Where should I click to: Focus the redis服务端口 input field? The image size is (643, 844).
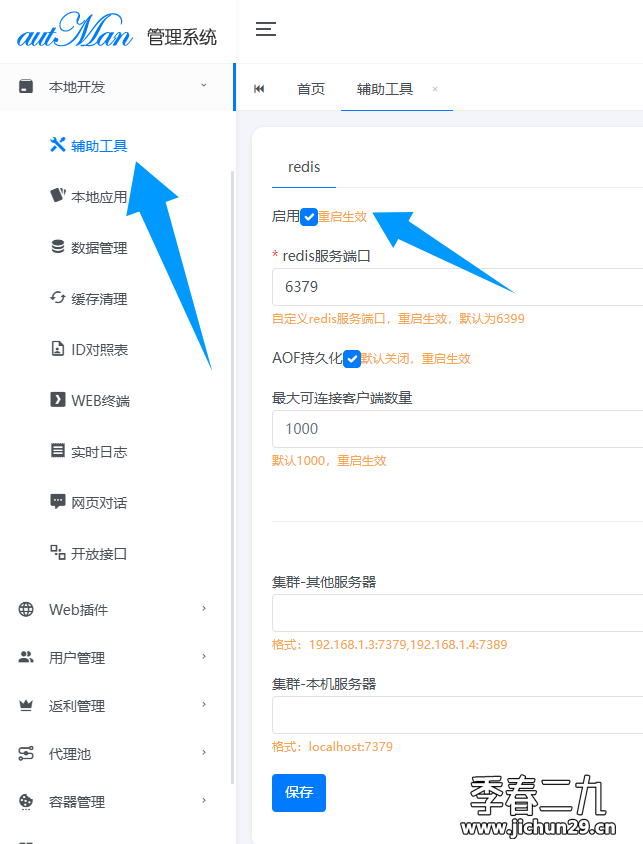[x=457, y=287]
